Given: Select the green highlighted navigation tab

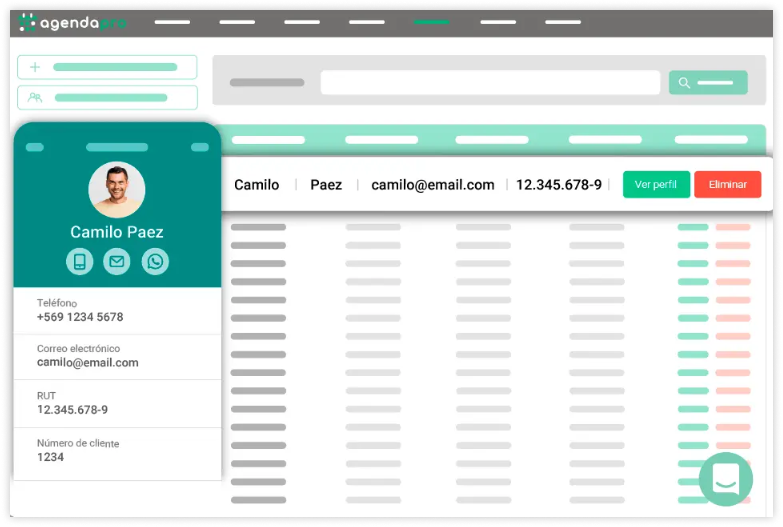Looking at the screenshot, I should 431,22.
